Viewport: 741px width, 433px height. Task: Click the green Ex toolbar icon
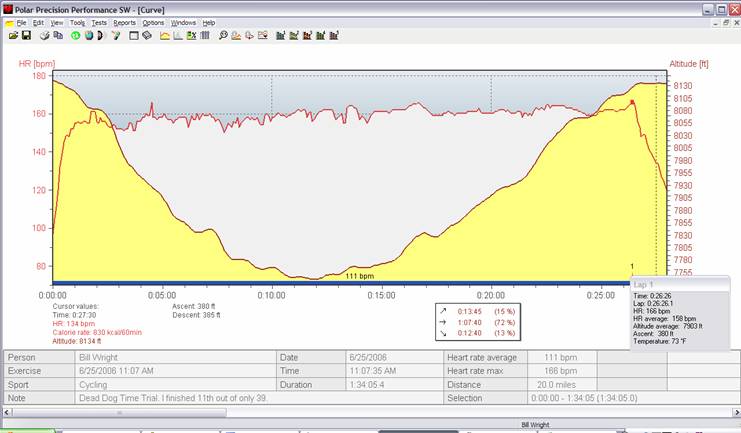[191, 35]
